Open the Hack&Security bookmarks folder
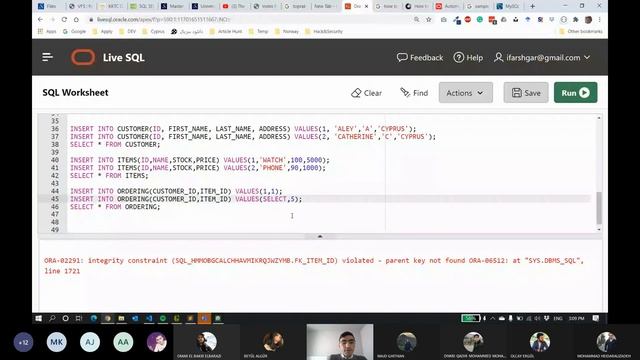The height and width of the screenshot is (360, 640). pyautogui.click(x=324, y=31)
